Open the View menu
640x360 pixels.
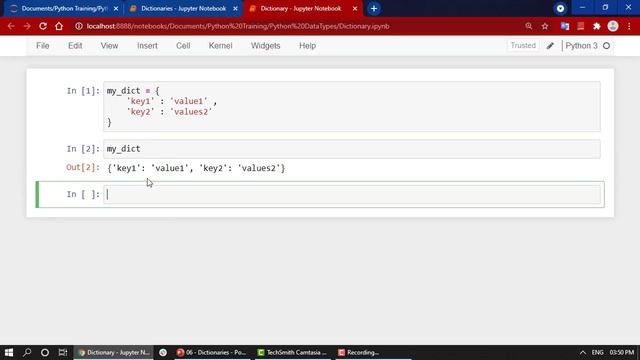tap(109, 46)
